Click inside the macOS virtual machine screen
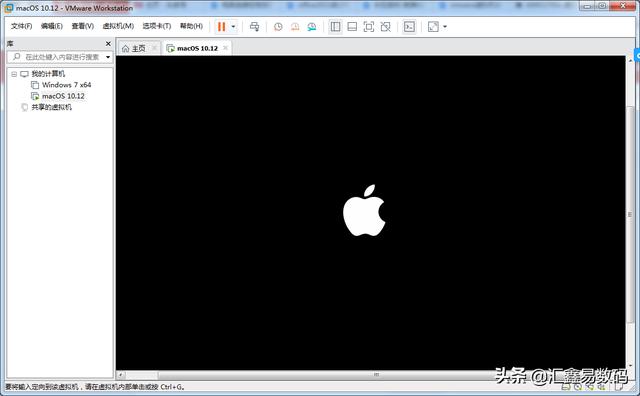 pyautogui.click(x=370, y=213)
